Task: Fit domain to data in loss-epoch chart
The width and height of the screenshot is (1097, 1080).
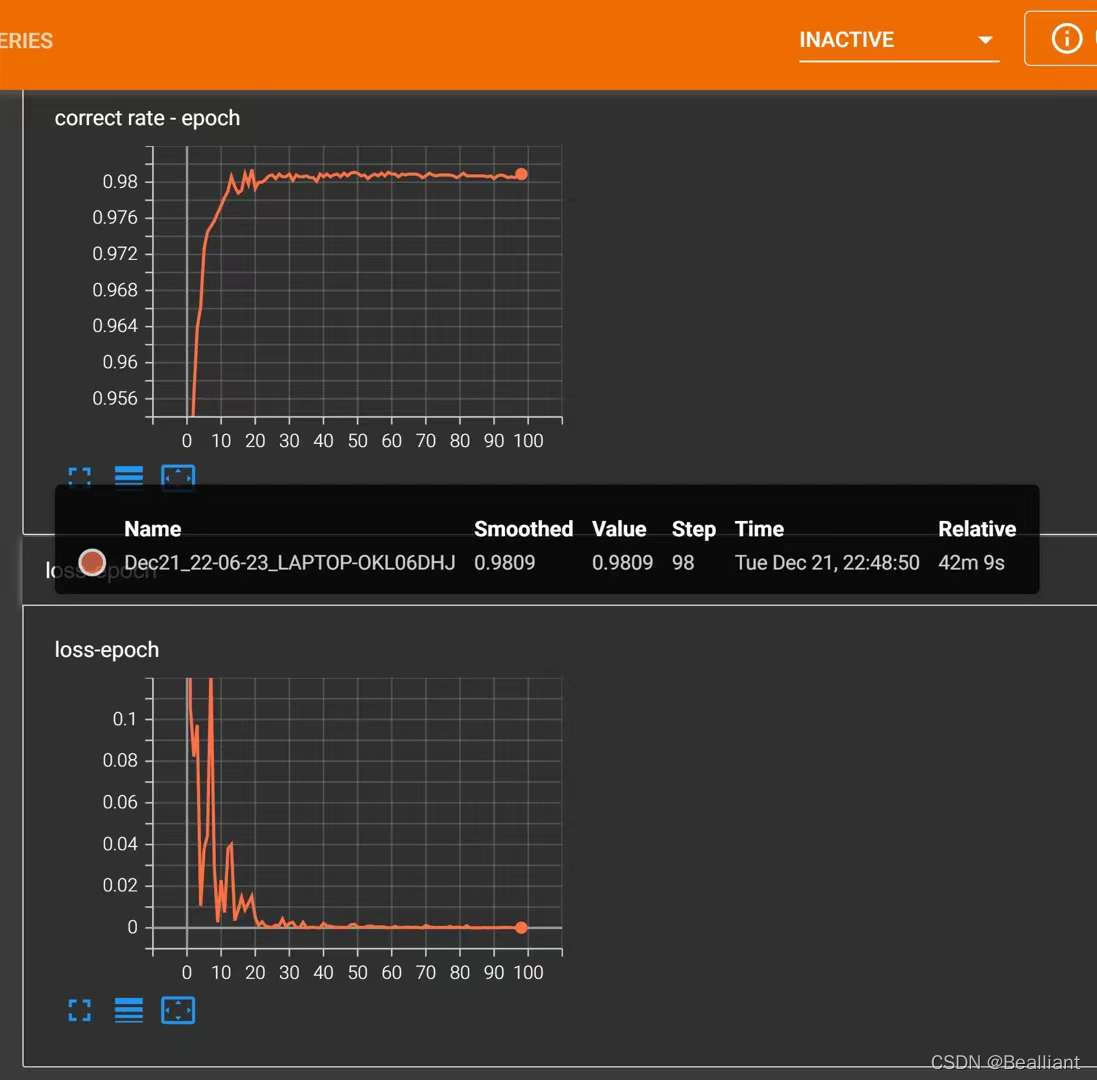Action: [178, 1010]
